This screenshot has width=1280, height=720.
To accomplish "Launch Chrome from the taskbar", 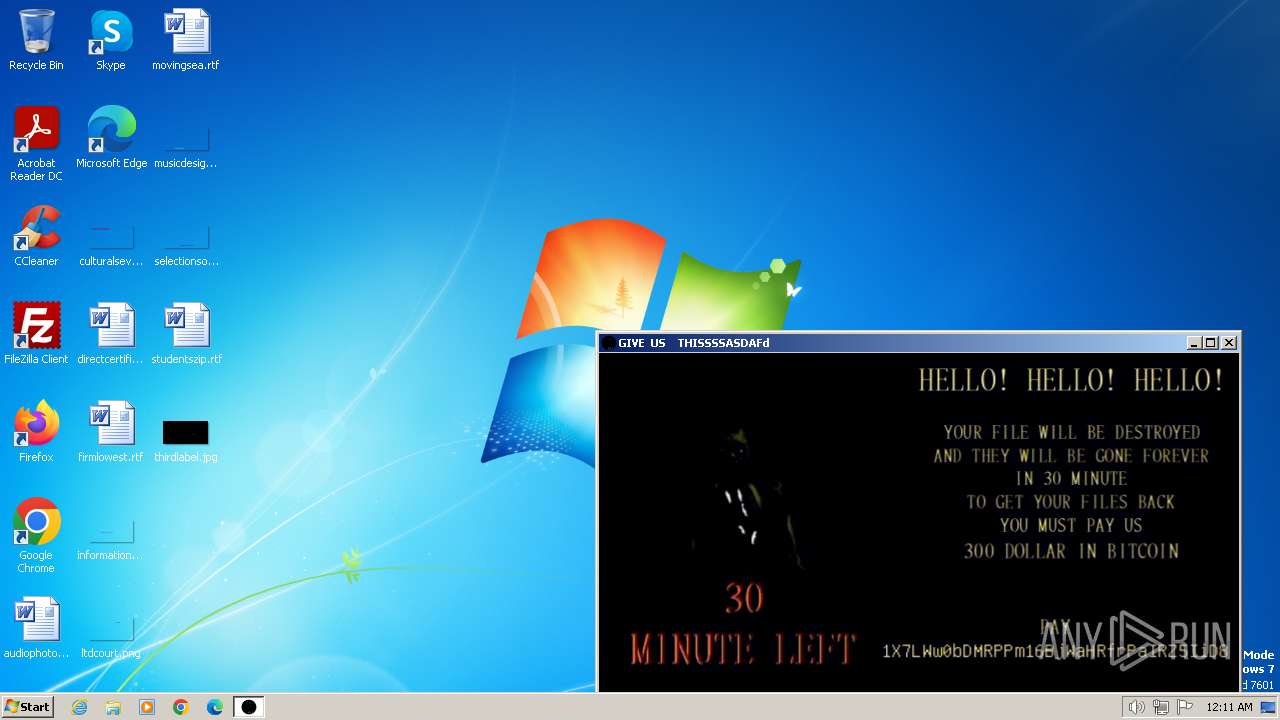I will click(181, 707).
